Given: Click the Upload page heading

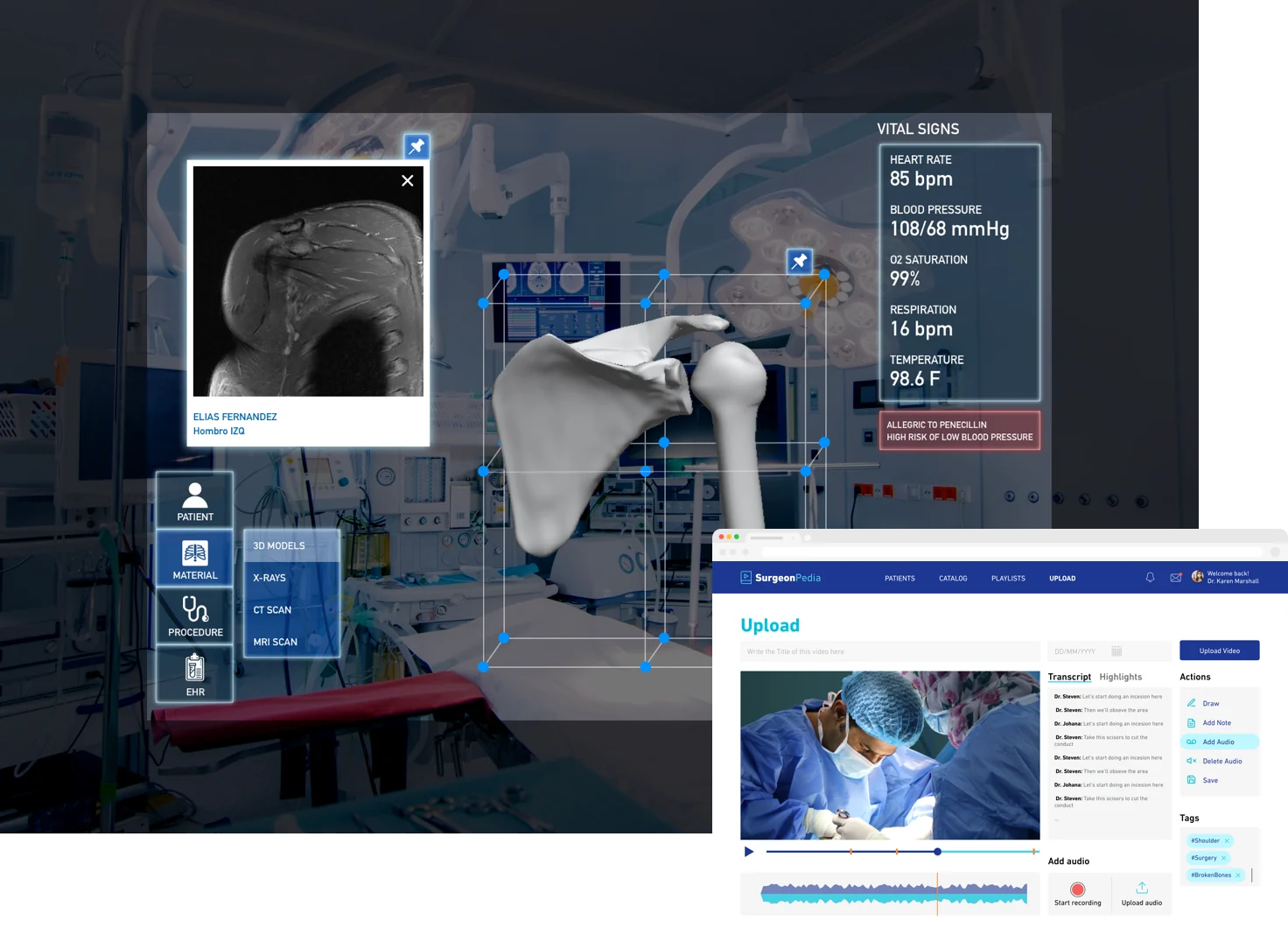Looking at the screenshot, I should [x=770, y=625].
